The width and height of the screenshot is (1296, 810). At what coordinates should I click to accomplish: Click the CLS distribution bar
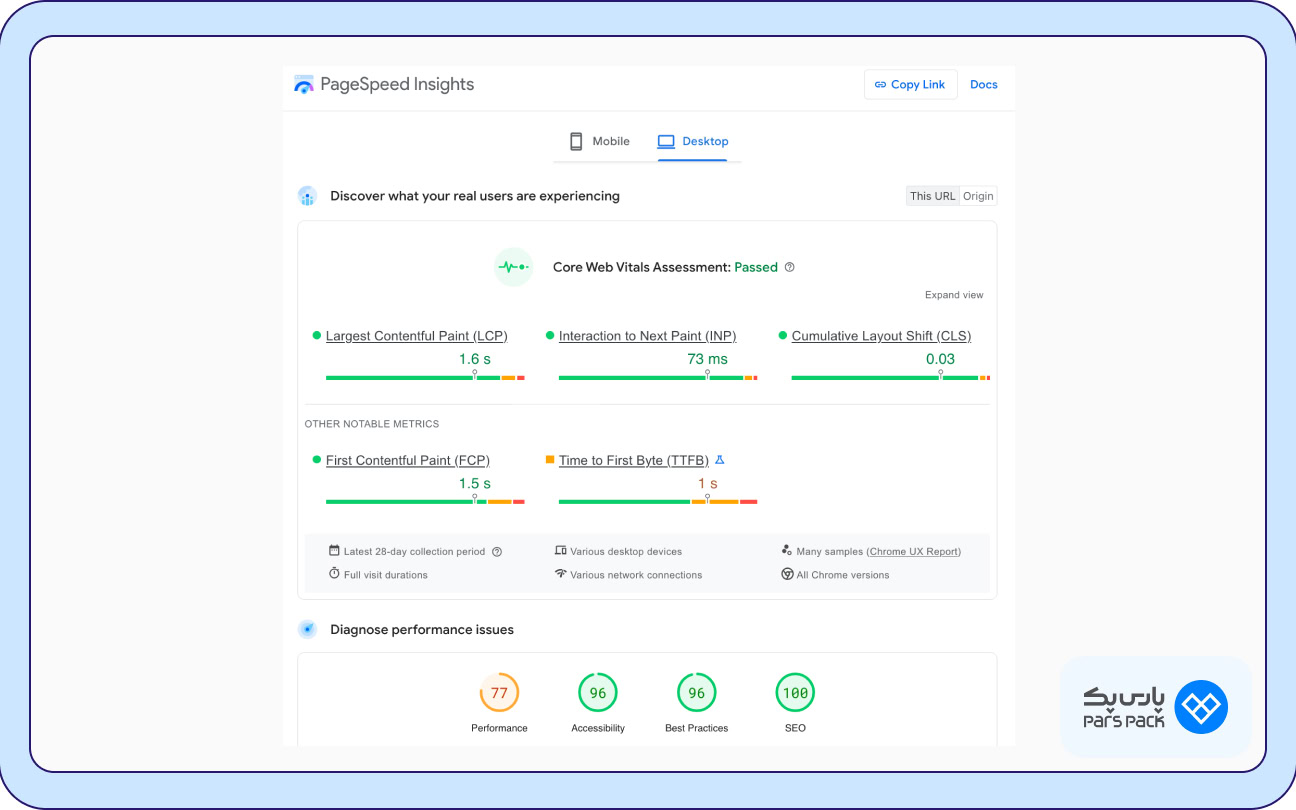coord(890,378)
